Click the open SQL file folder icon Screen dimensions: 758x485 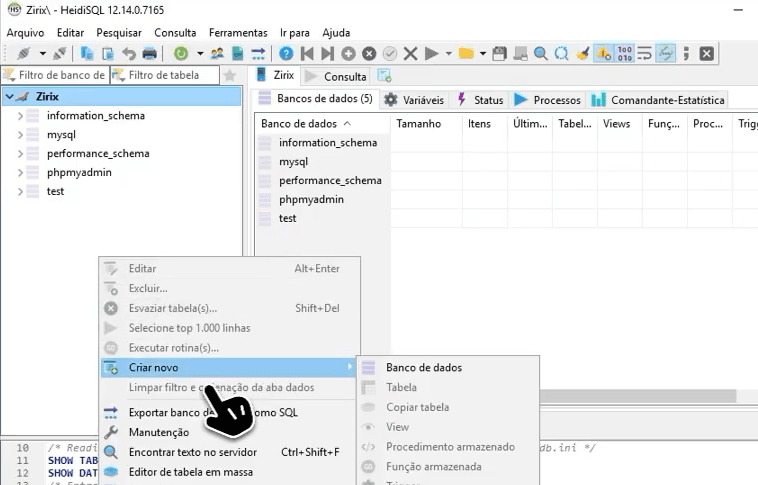[x=466, y=53]
